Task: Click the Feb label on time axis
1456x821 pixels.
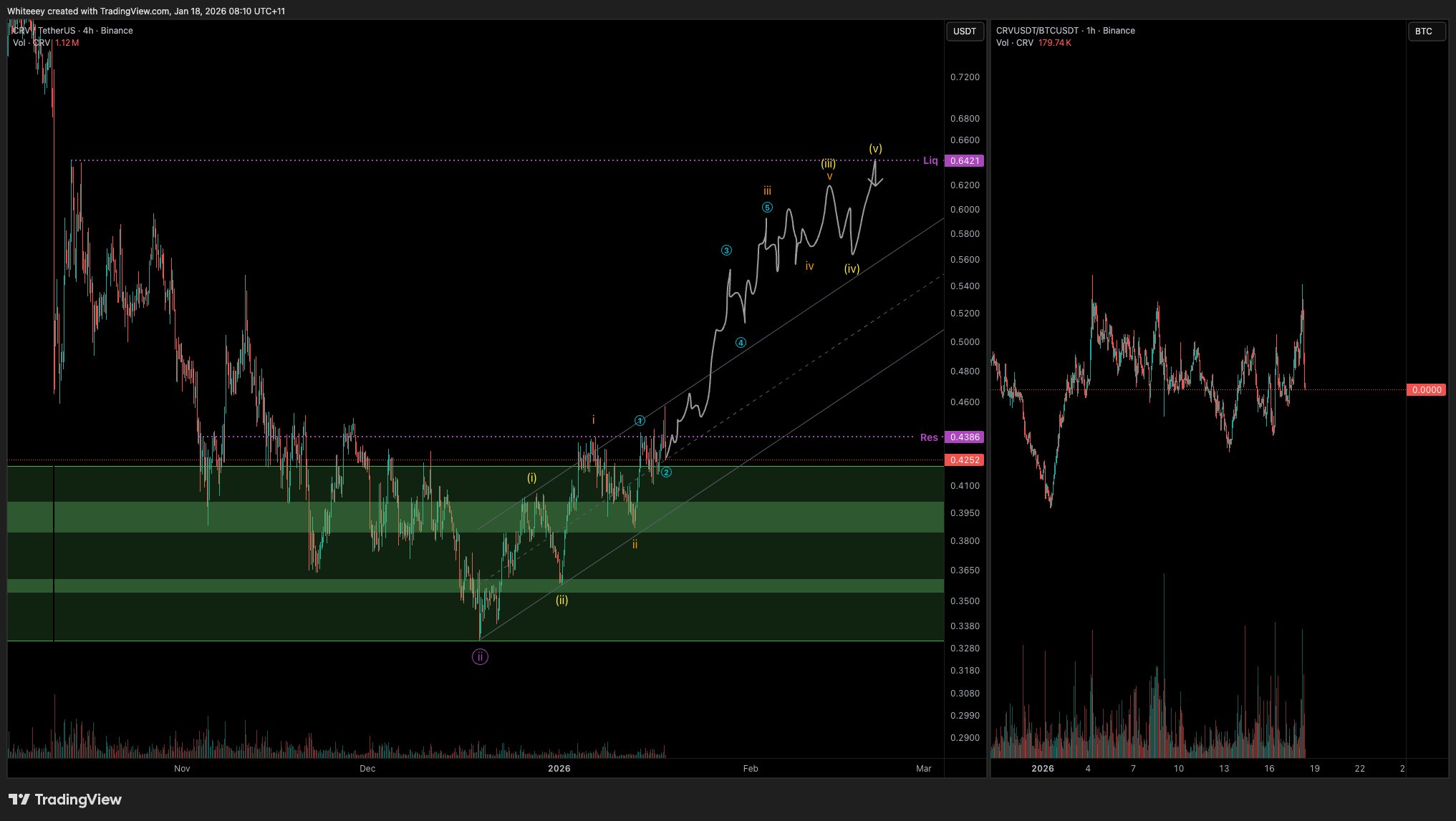Action: point(750,769)
